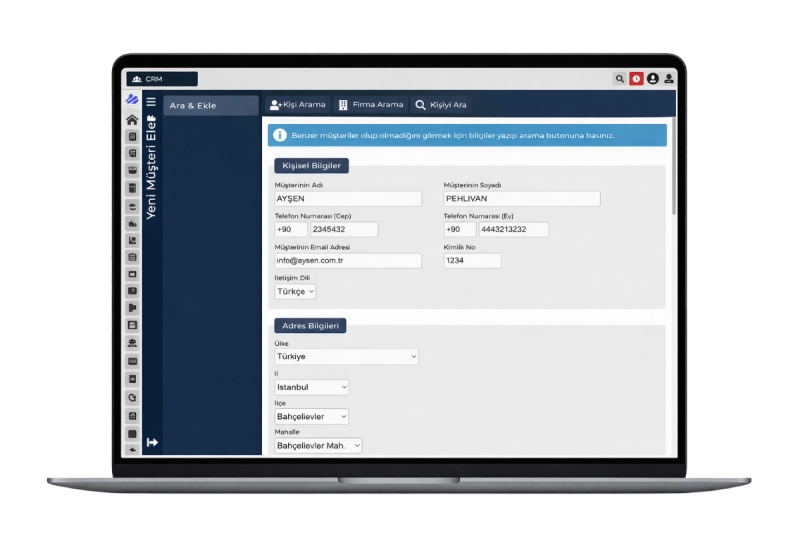Click the Kişisel Bilgiler section header
800x533 pixels.
click(x=312, y=166)
